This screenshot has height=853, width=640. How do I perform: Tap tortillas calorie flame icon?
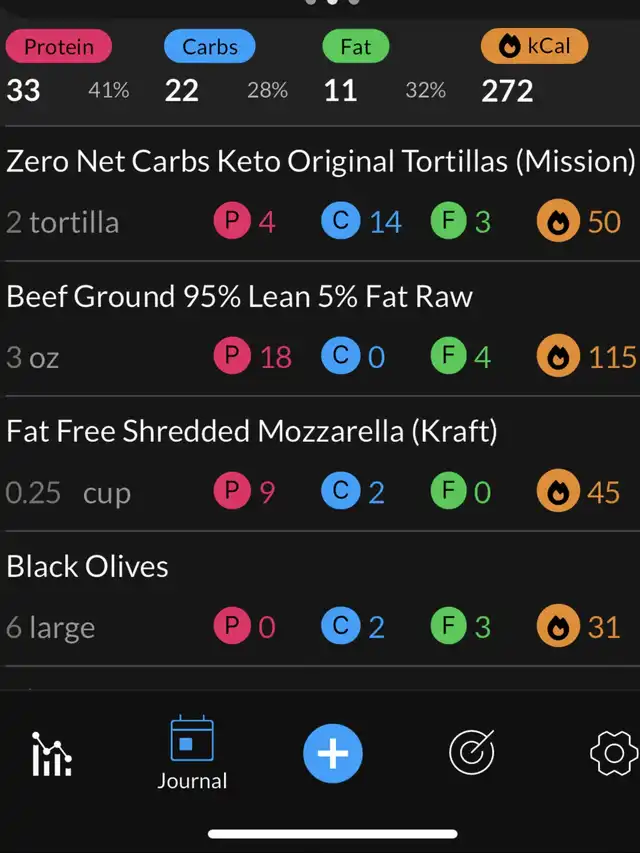pos(558,221)
